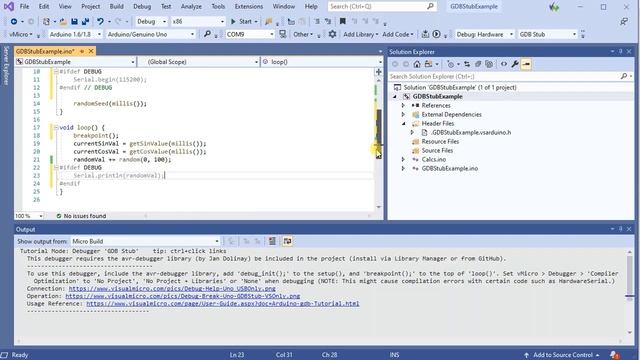Open the GDB Stub debugger dropdown
The image size is (640, 360).
[547, 34]
